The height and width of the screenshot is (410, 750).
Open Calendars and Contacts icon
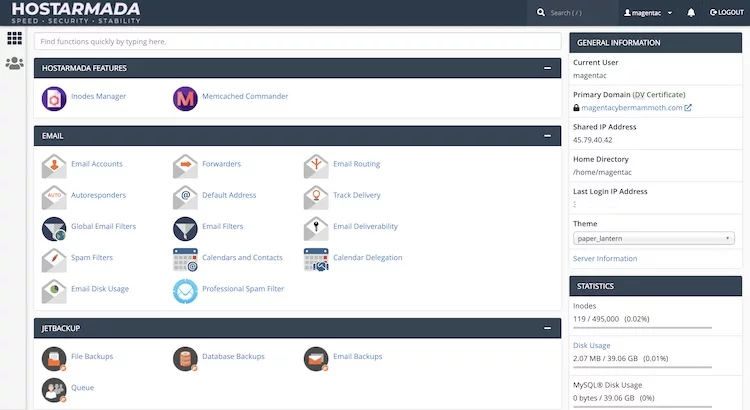[185, 260]
